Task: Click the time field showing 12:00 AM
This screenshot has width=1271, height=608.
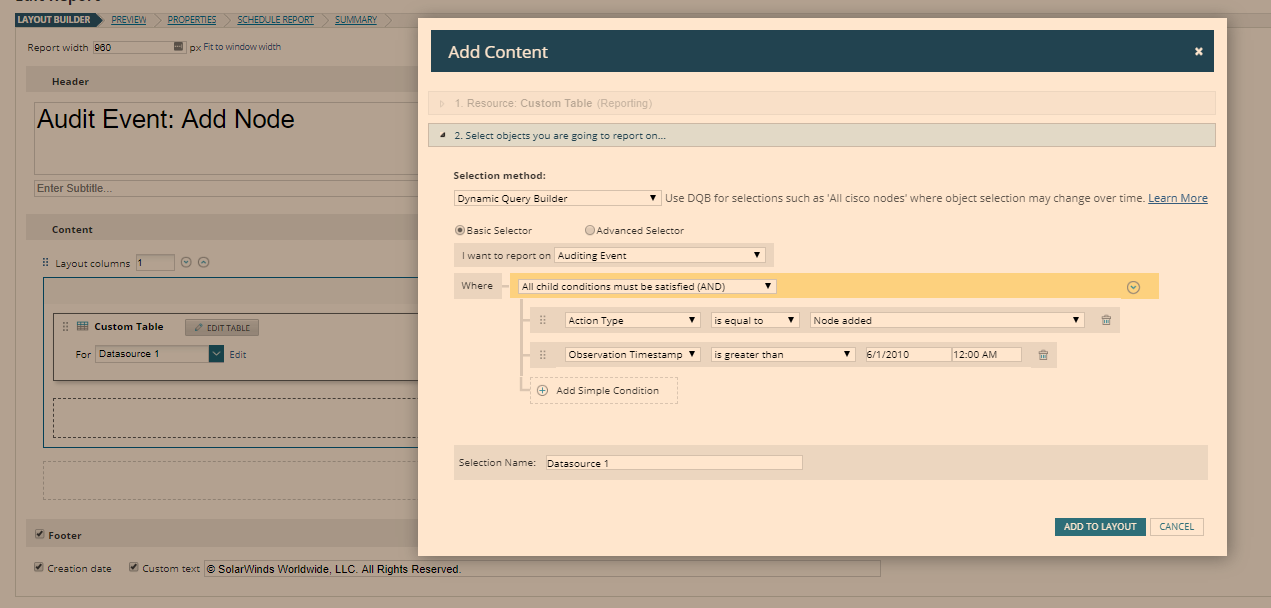Action: pos(987,354)
